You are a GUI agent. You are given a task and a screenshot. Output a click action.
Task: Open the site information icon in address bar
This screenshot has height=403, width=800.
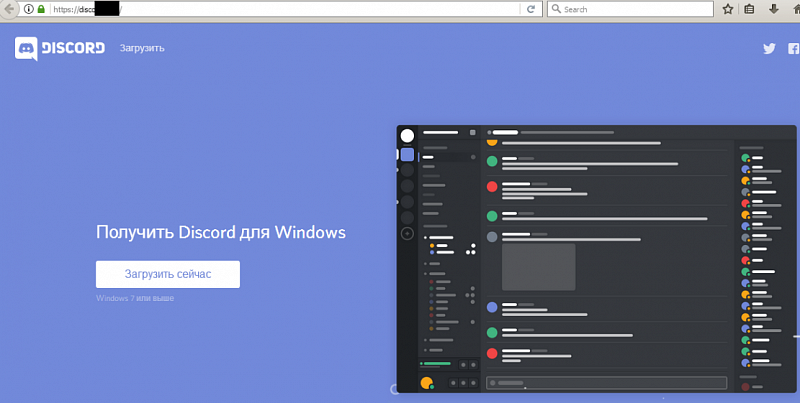(x=29, y=9)
